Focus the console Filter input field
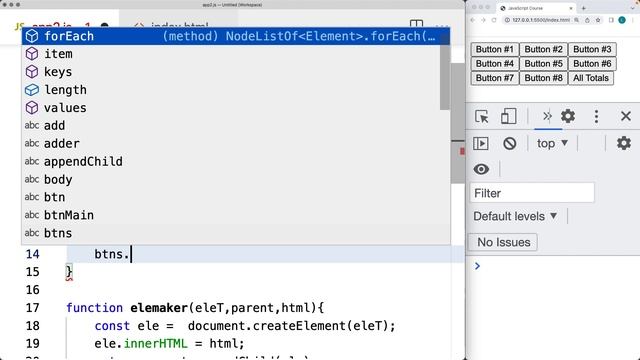 point(532,193)
